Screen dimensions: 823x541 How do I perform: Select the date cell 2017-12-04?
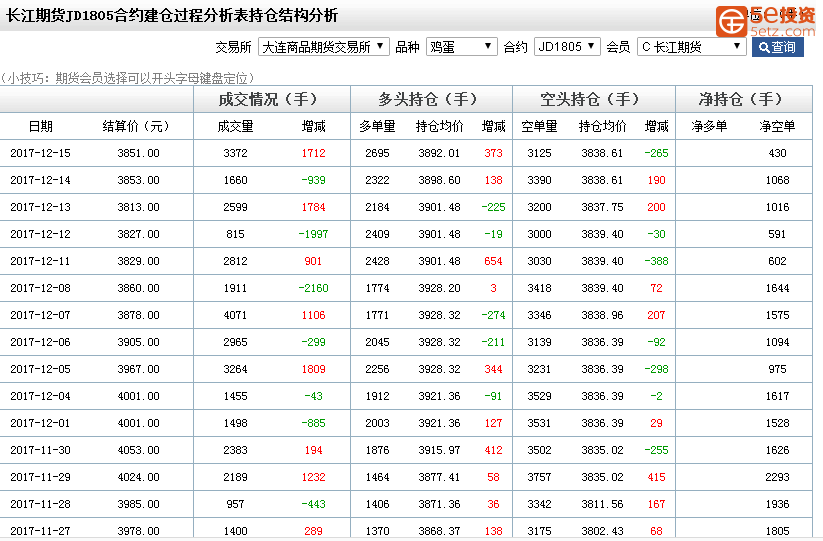point(40,396)
